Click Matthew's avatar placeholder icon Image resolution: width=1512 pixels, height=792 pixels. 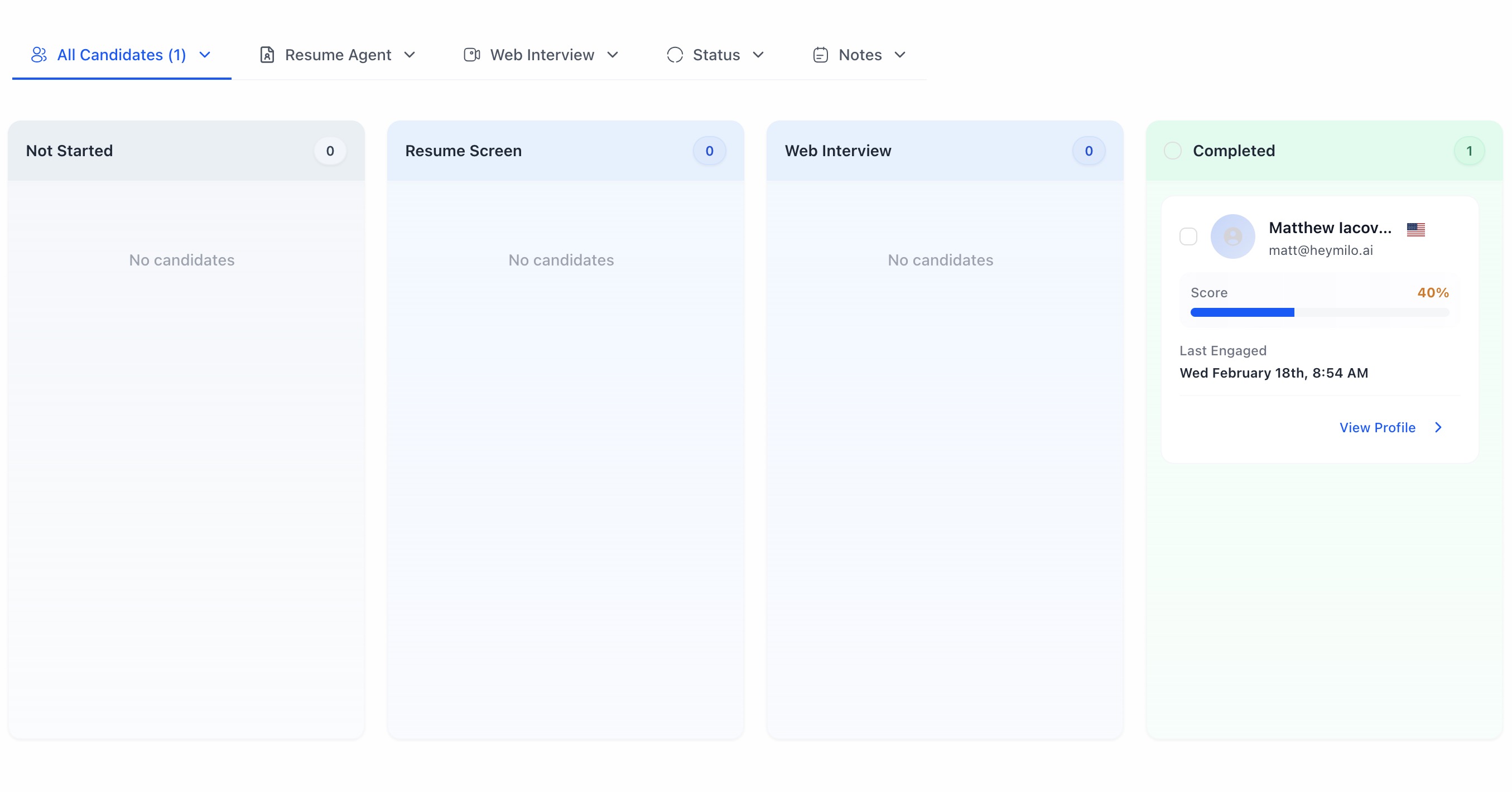coord(1232,236)
